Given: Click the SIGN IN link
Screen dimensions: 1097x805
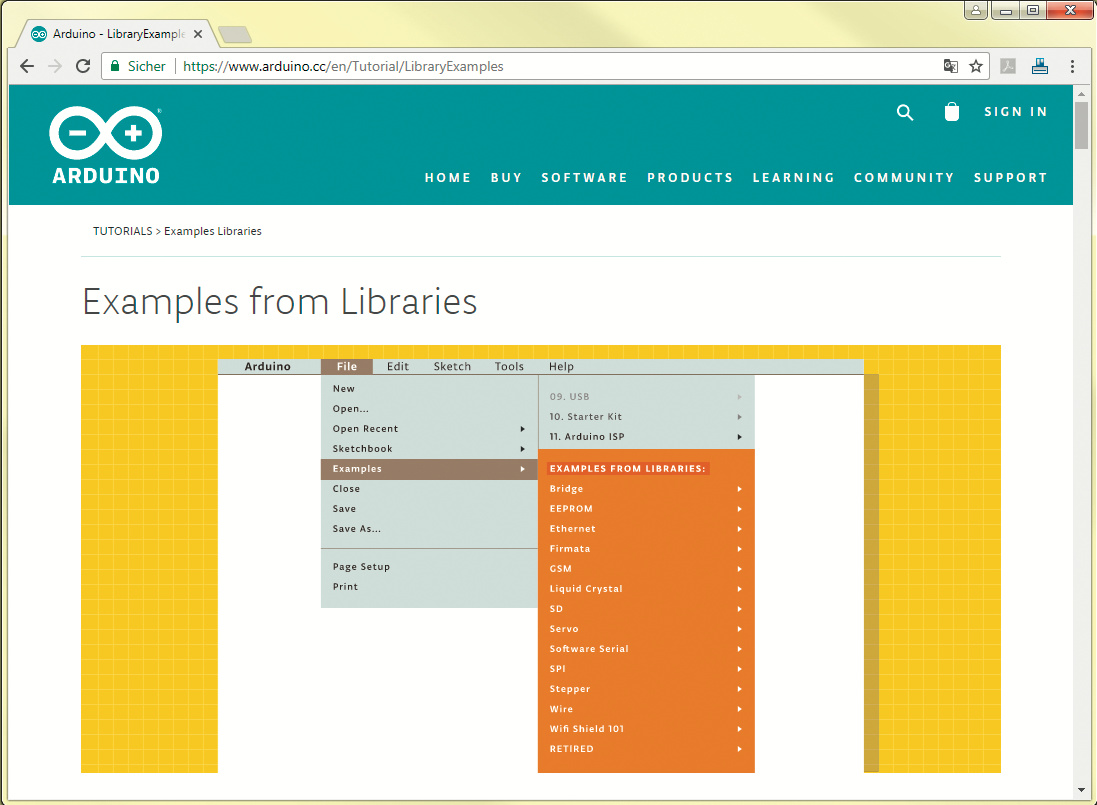Looking at the screenshot, I should click(1015, 112).
